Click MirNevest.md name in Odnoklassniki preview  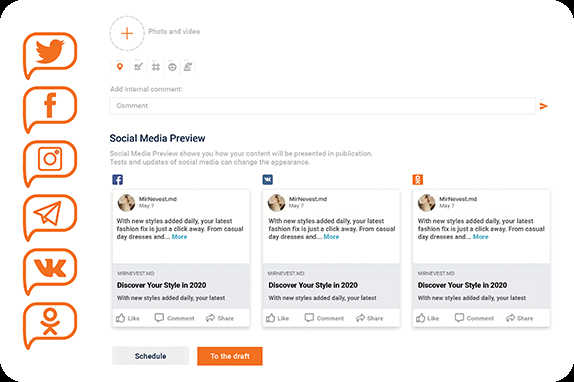click(x=458, y=199)
